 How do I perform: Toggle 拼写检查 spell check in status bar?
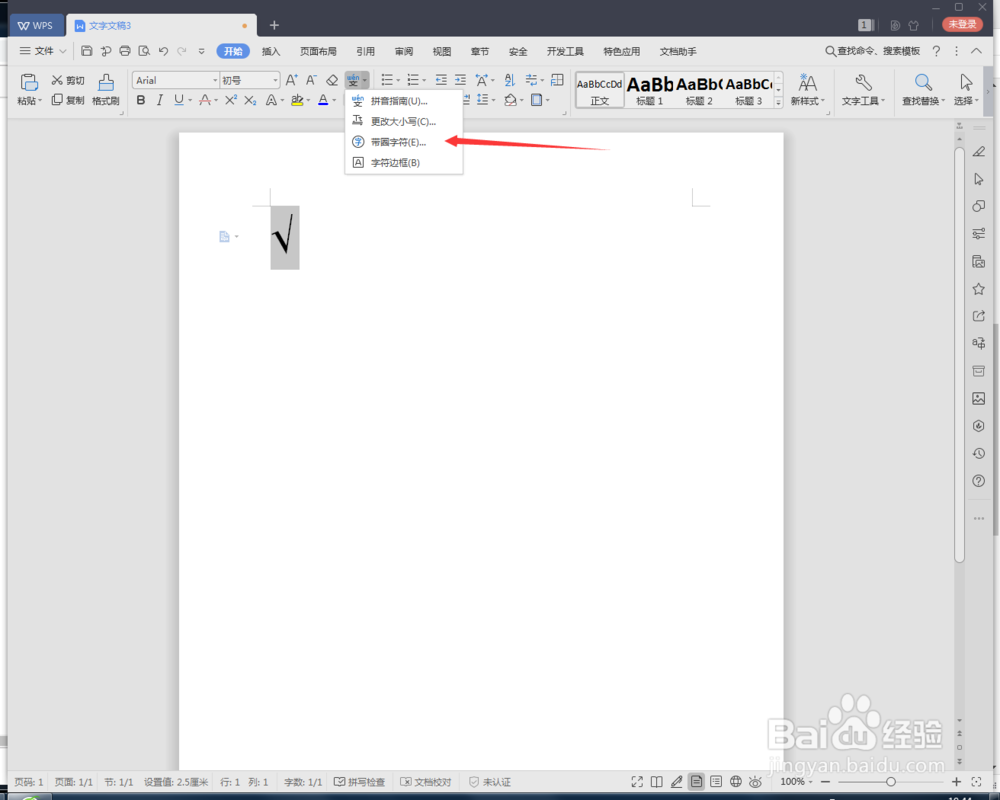pos(359,782)
